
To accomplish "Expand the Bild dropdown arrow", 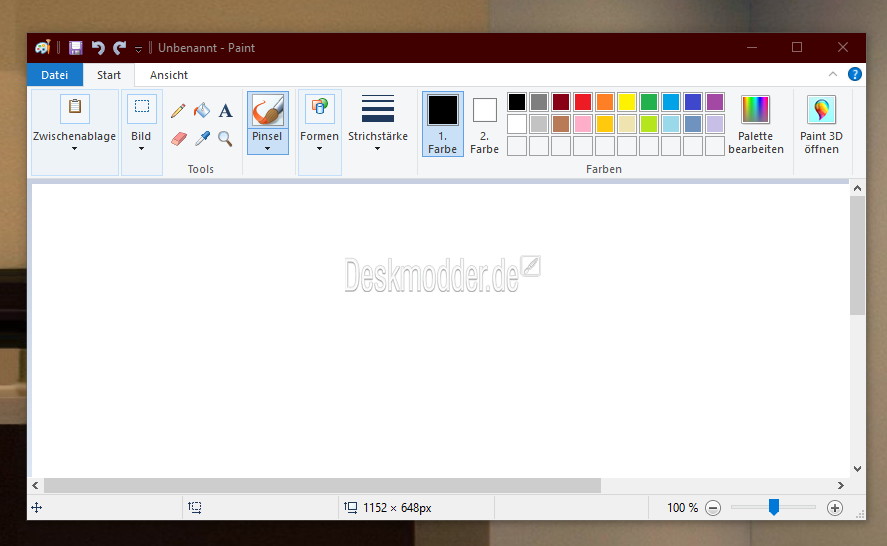I will coord(141,149).
